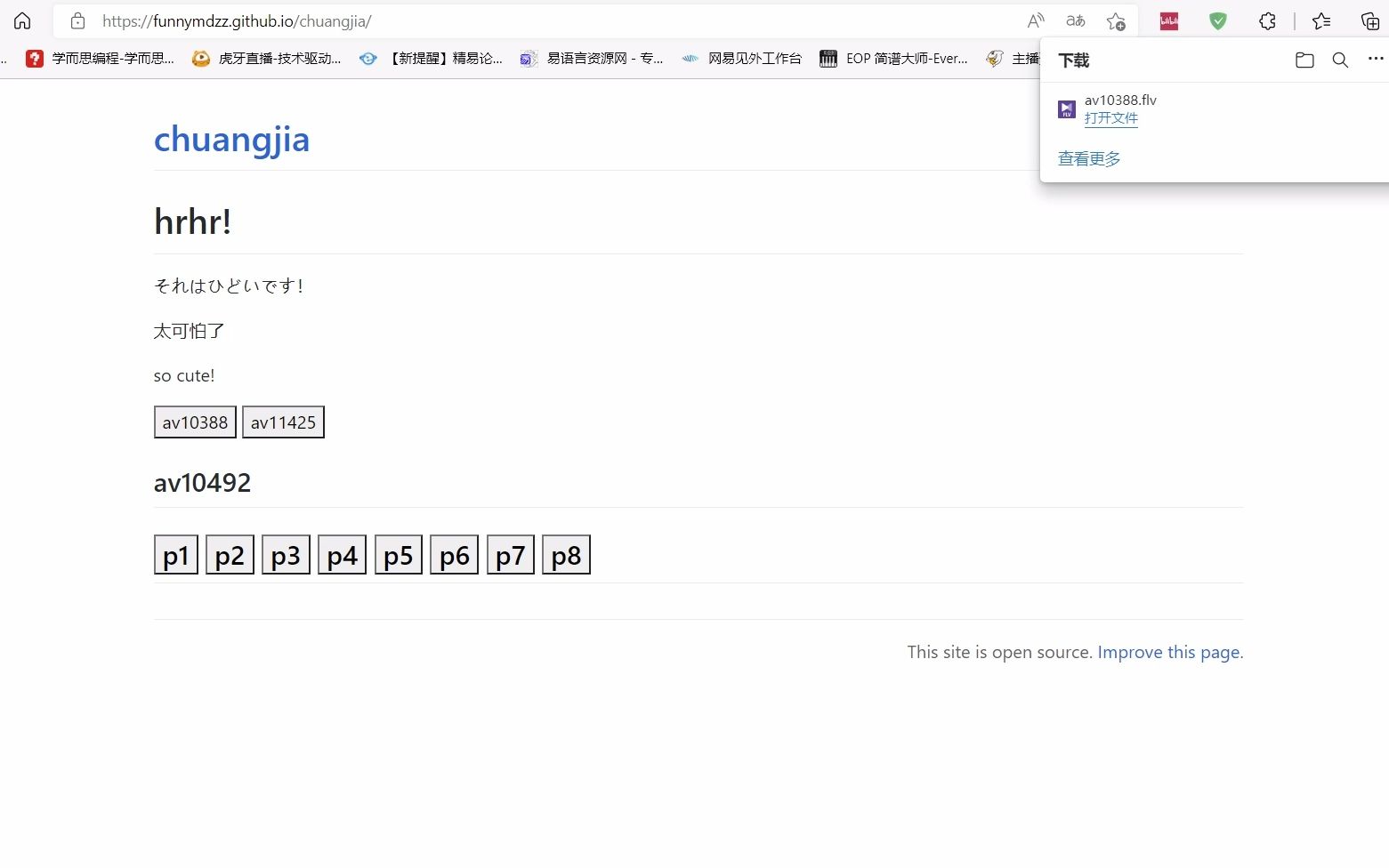The image size is (1389, 868).
Task: Click the p8 button
Action: [566, 555]
